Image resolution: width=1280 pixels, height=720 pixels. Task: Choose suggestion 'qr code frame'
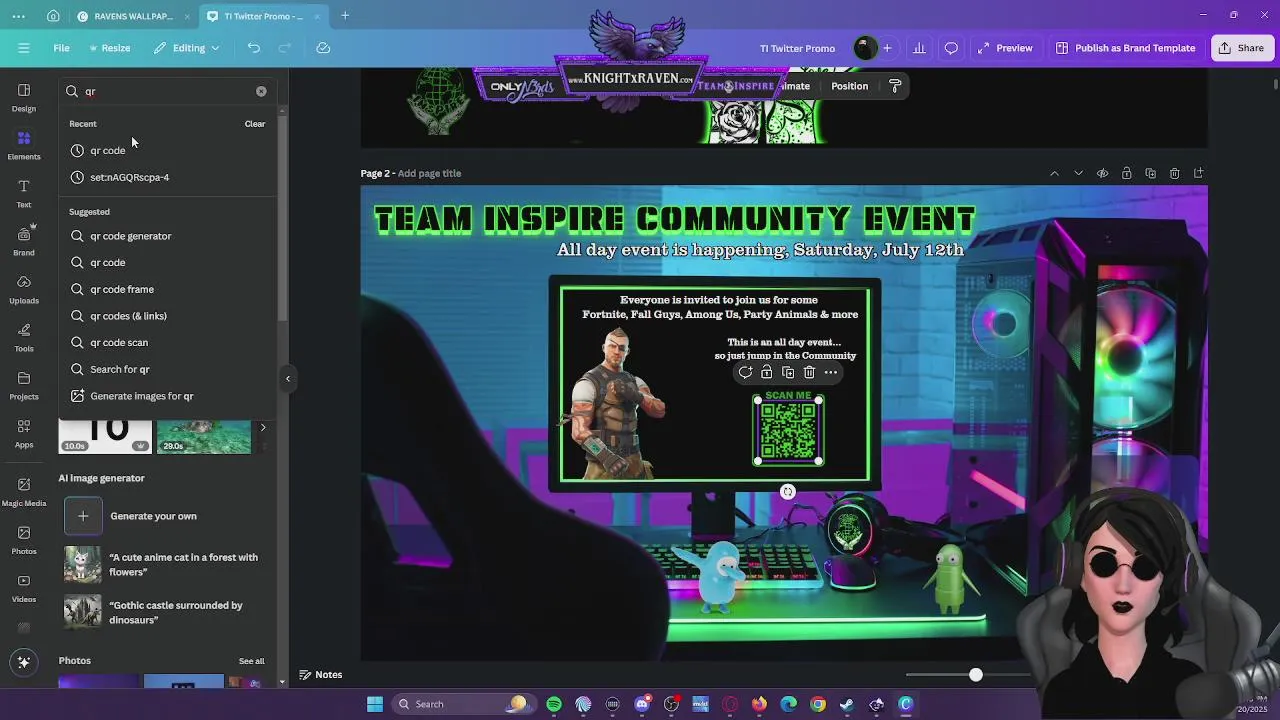pyautogui.click(x=166, y=289)
